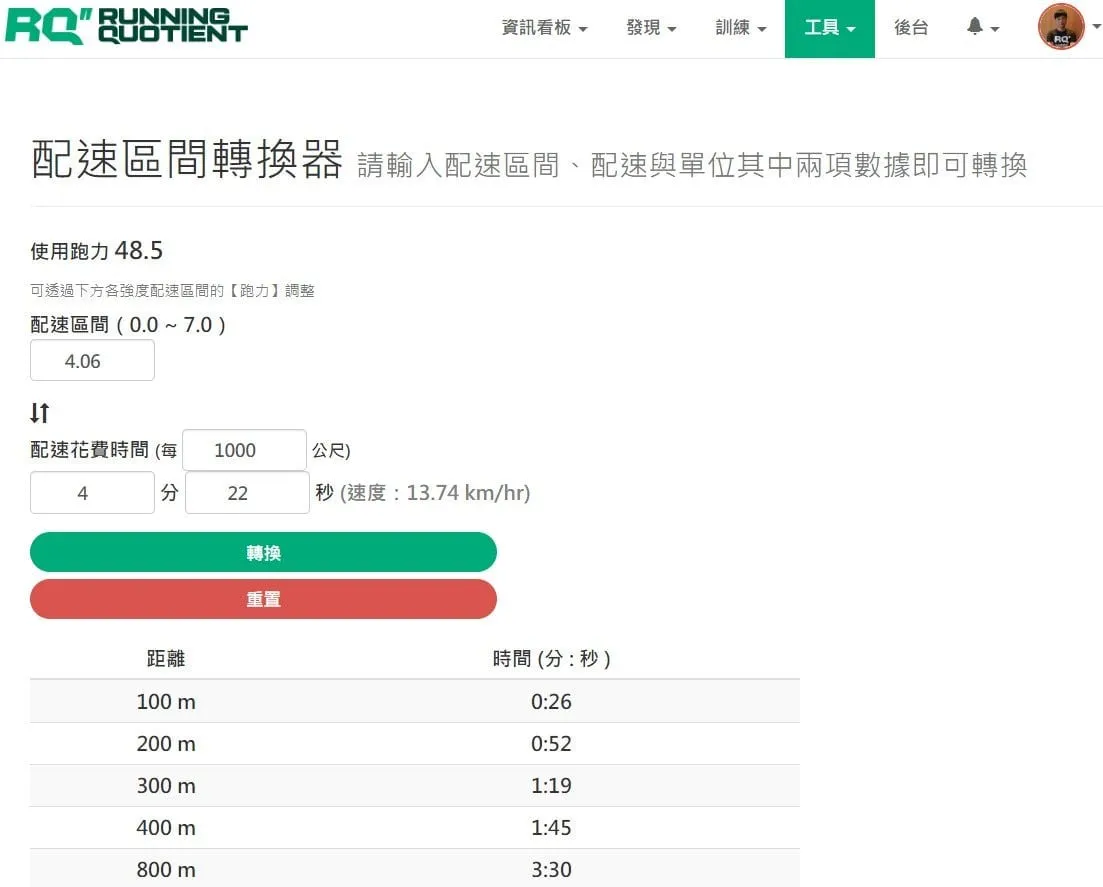
Task: Click the RQ Running Quotient logo
Action: click(127, 26)
